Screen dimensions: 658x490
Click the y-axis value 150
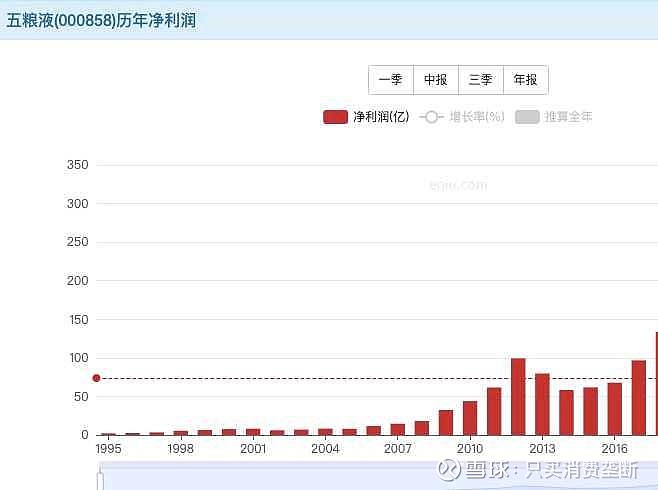pos(79,320)
